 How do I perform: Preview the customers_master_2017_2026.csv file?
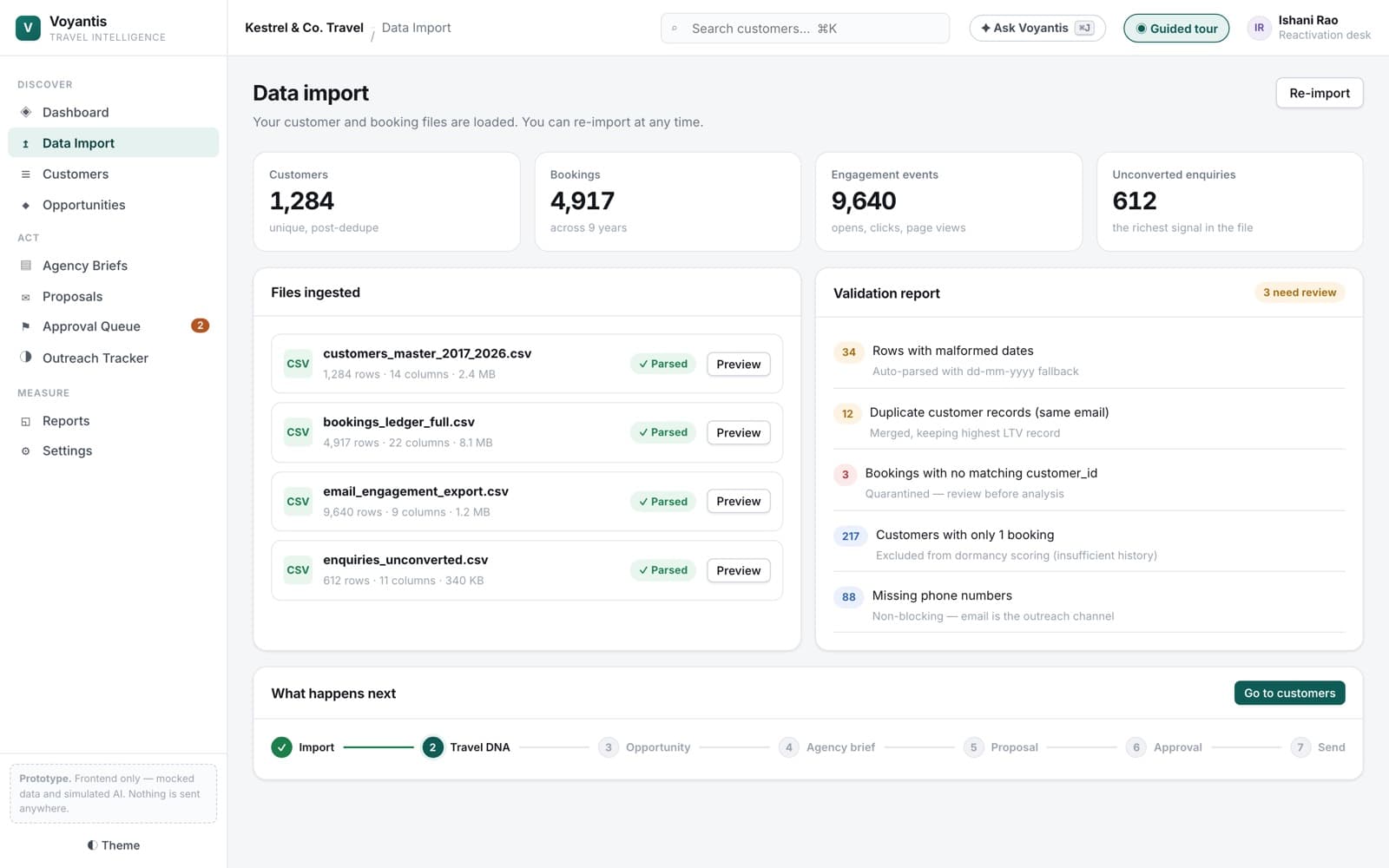point(738,365)
